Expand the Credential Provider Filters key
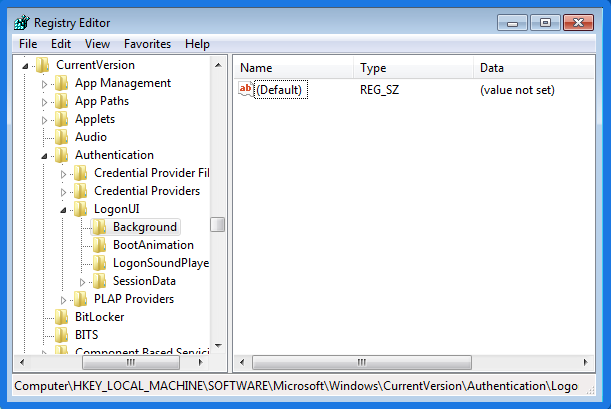Viewport: 611px width, 409px height. point(64,174)
